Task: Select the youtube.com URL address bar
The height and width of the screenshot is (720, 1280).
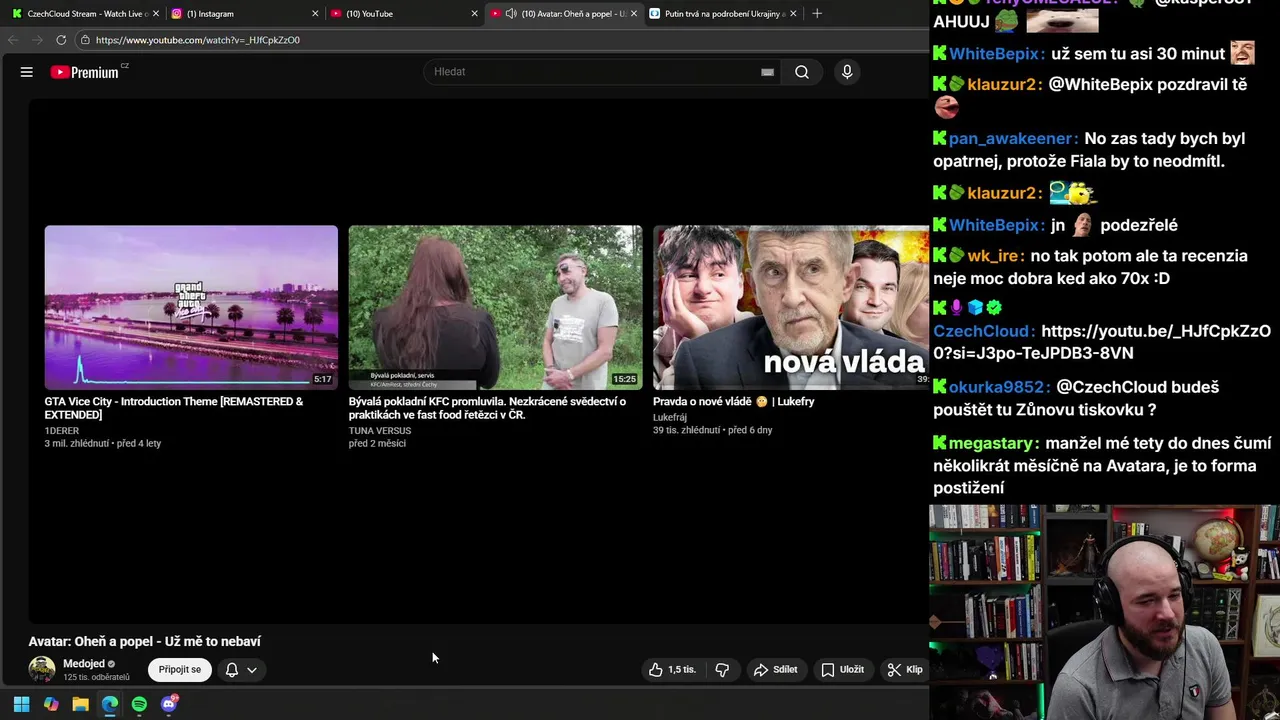Action: 197,40
